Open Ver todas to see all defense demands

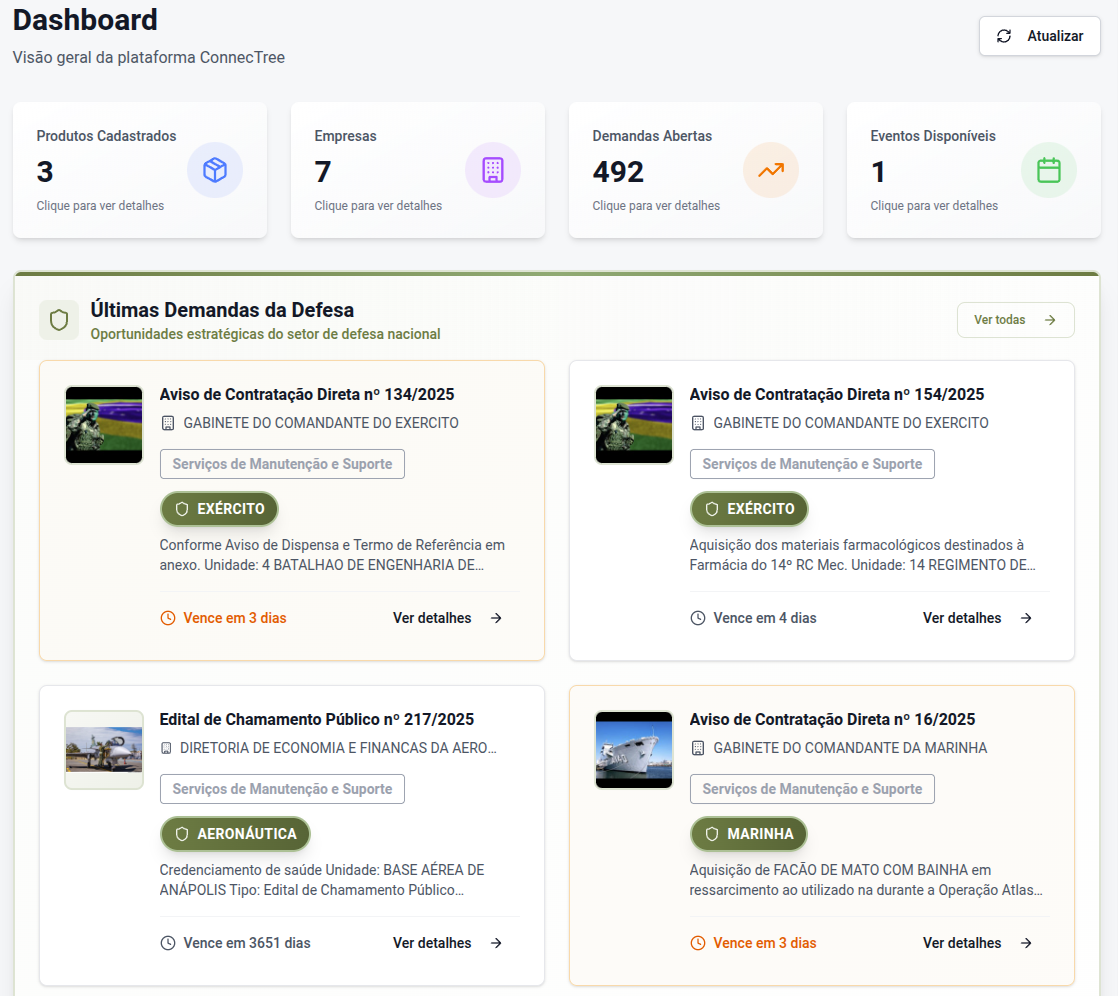pos(1016,319)
